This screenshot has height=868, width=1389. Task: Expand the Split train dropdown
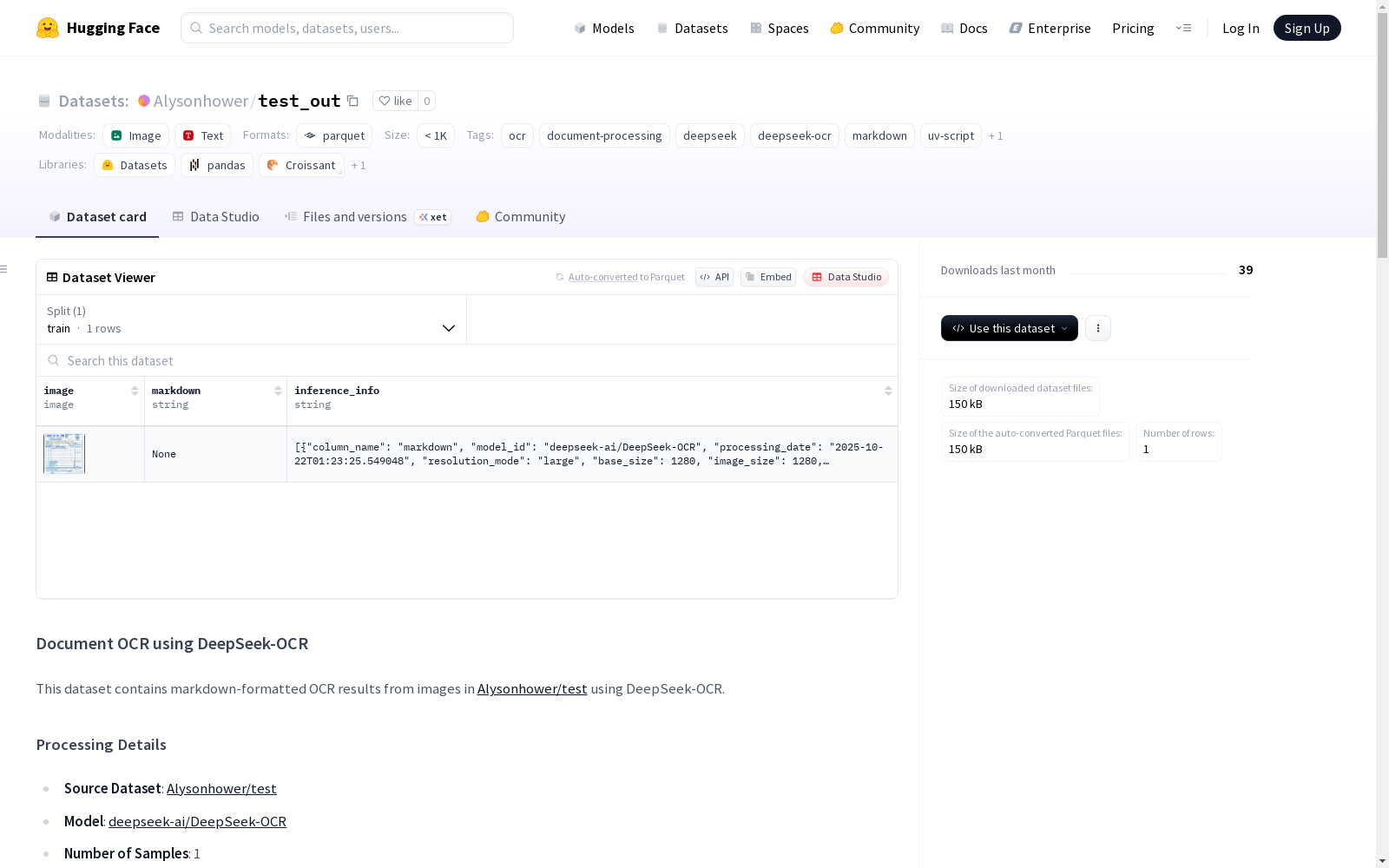point(251,319)
